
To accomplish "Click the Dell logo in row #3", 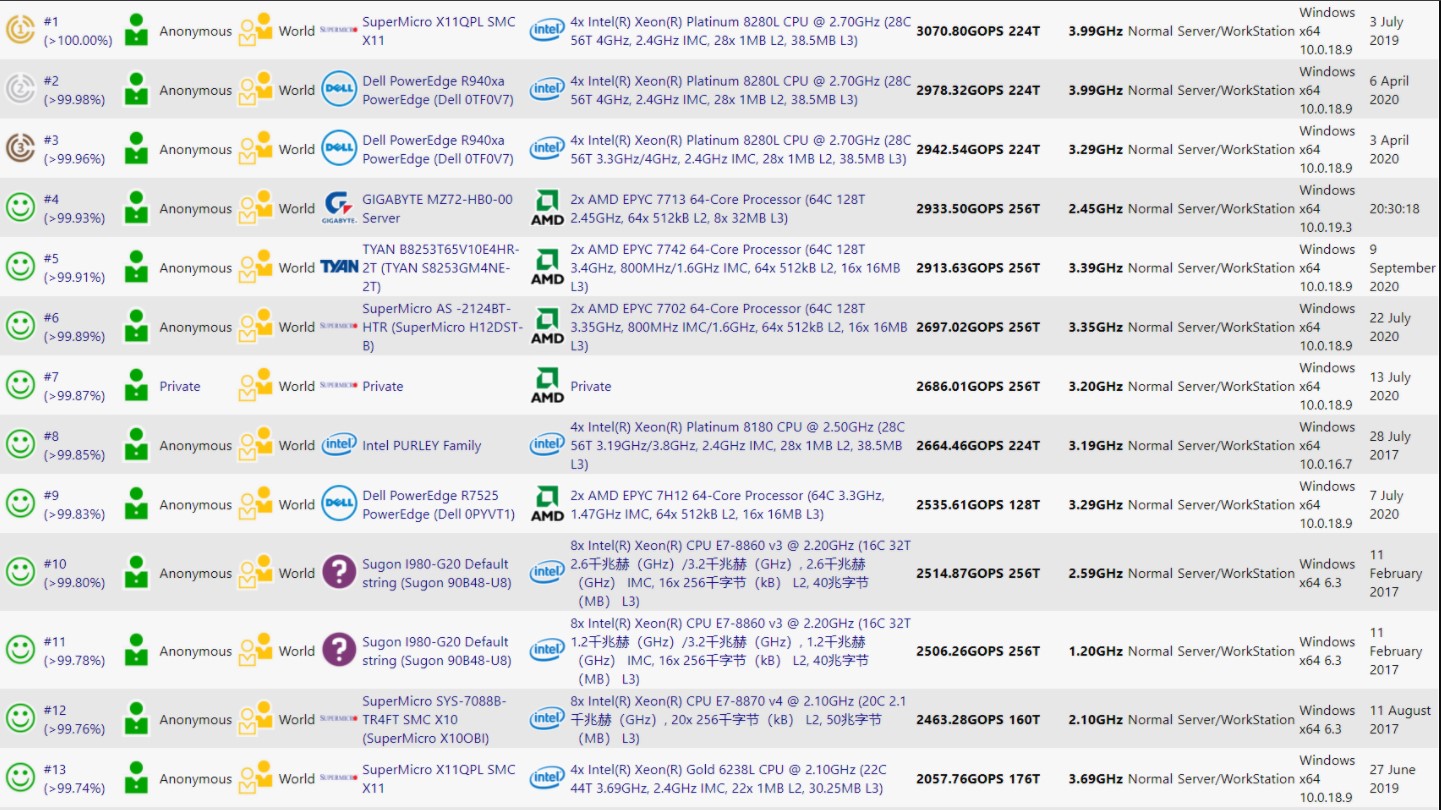I will (x=339, y=149).
